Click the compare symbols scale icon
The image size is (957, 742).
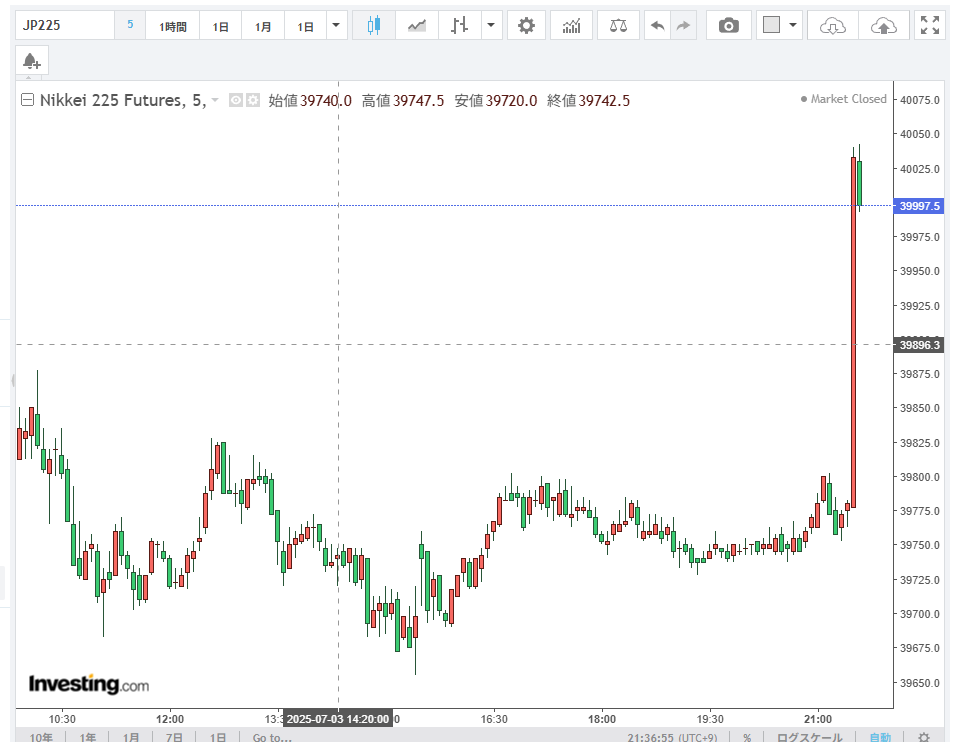click(x=618, y=26)
